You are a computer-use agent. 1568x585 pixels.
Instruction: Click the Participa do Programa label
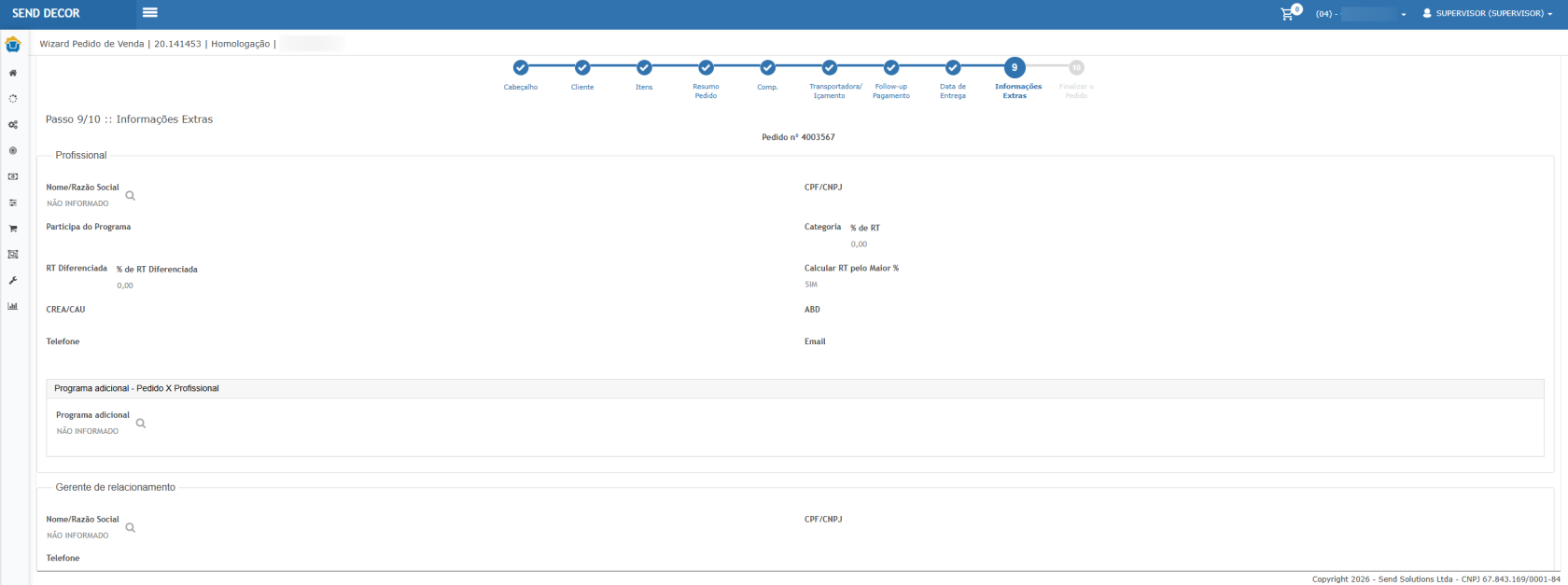tap(89, 227)
